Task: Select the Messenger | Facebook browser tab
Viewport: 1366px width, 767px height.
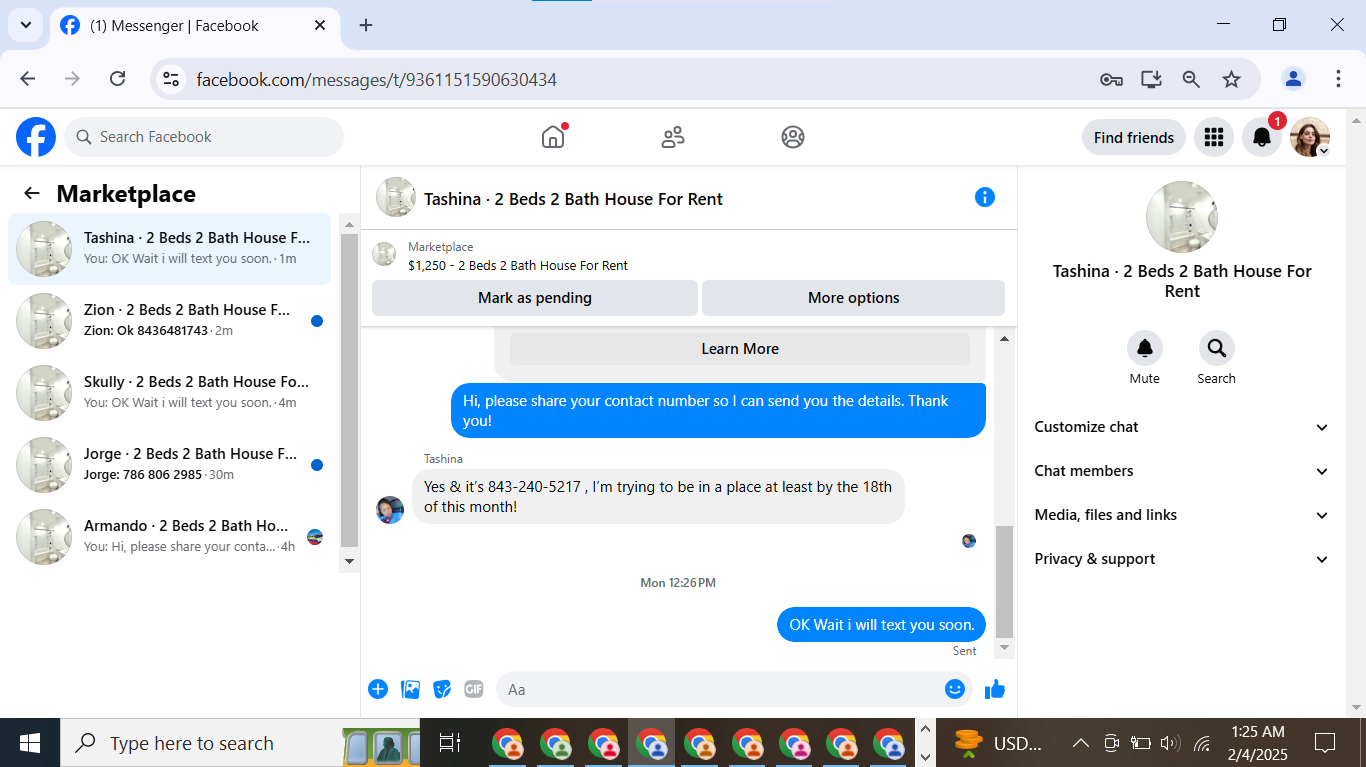Action: click(193, 26)
